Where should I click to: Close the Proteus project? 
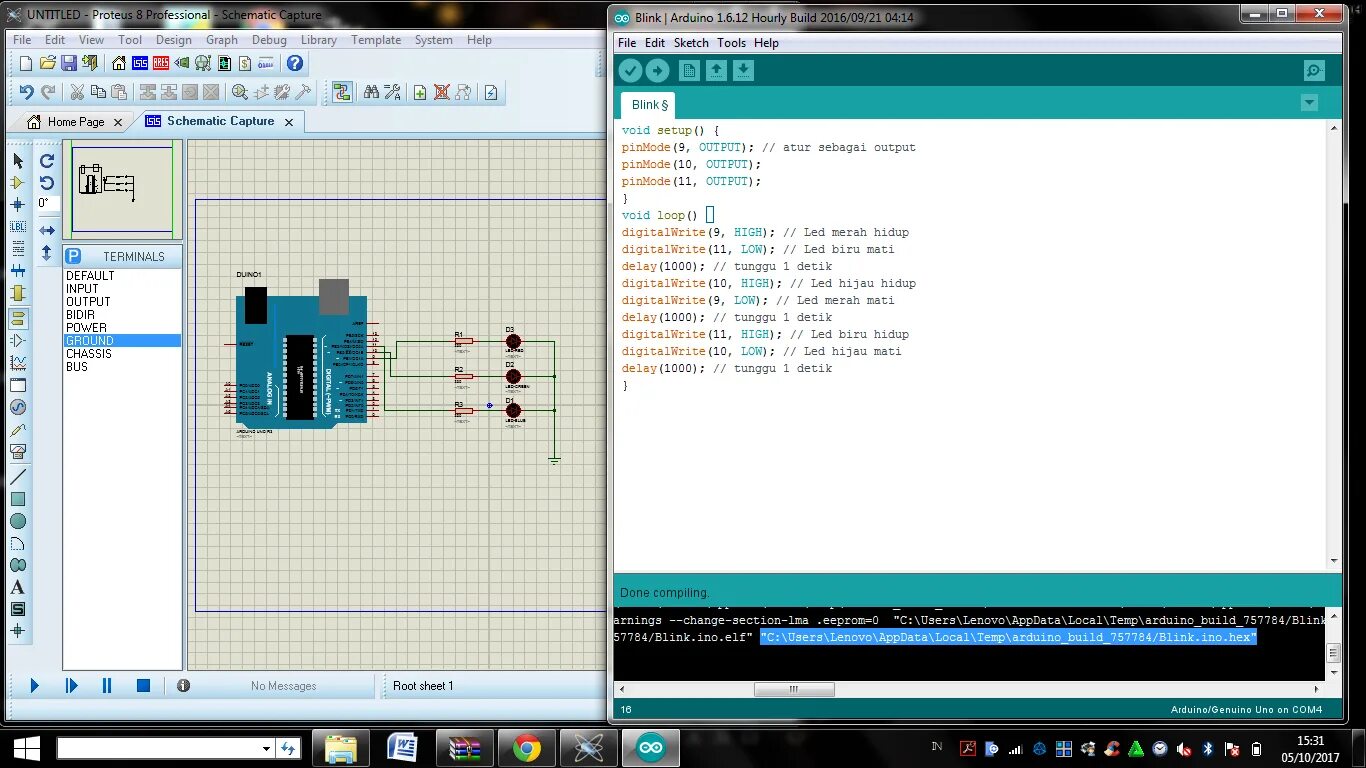click(x=90, y=63)
